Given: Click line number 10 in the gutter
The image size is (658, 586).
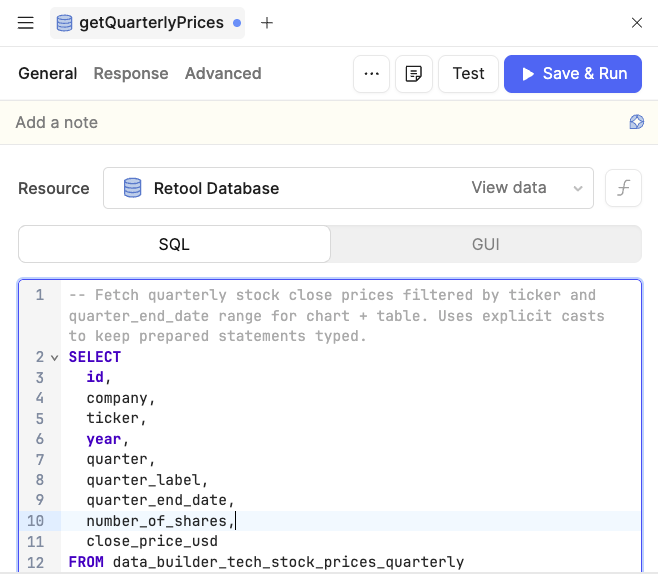Looking at the screenshot, I should [x=35, y=521].
